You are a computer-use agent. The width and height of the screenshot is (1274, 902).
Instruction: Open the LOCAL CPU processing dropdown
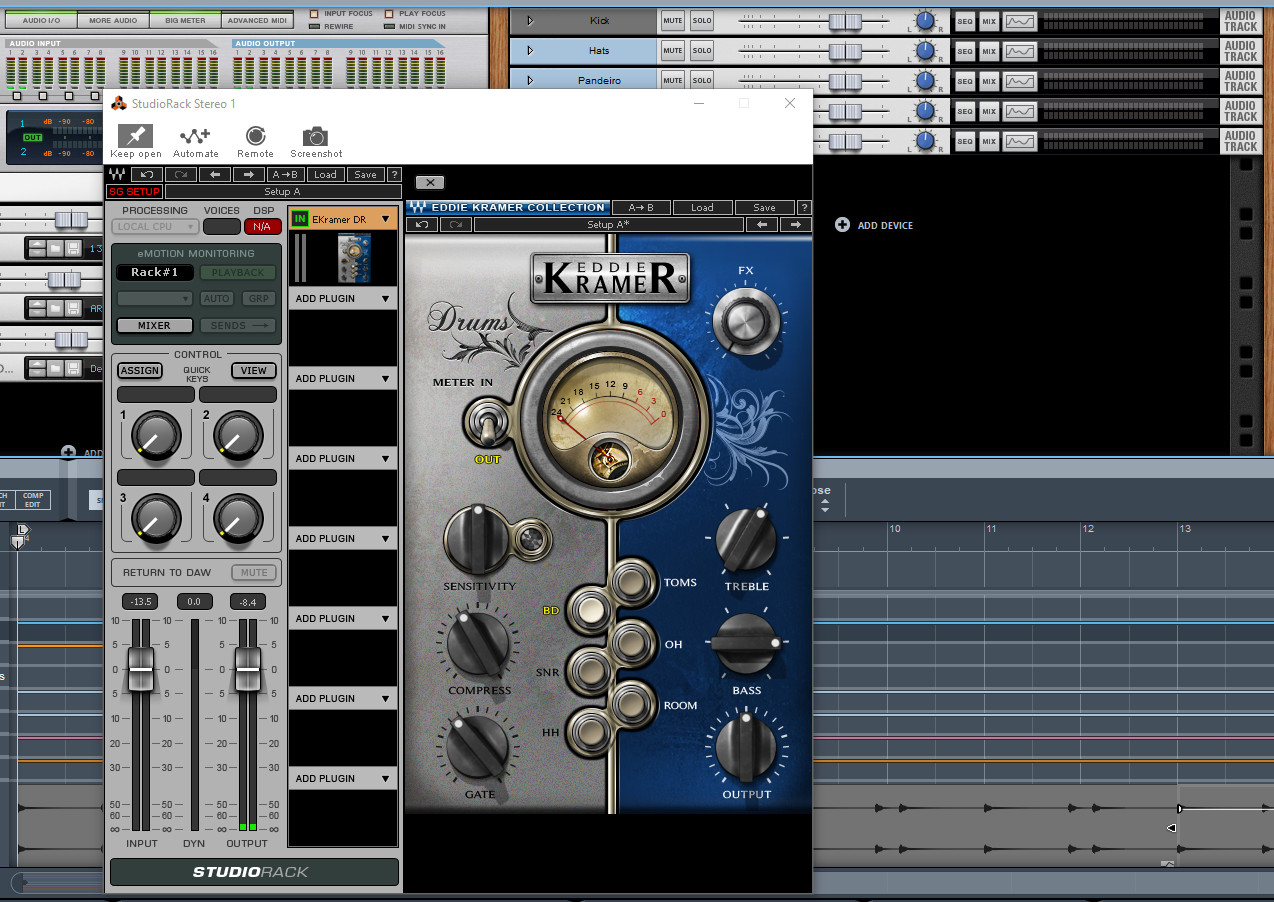[x=155, y=227]
